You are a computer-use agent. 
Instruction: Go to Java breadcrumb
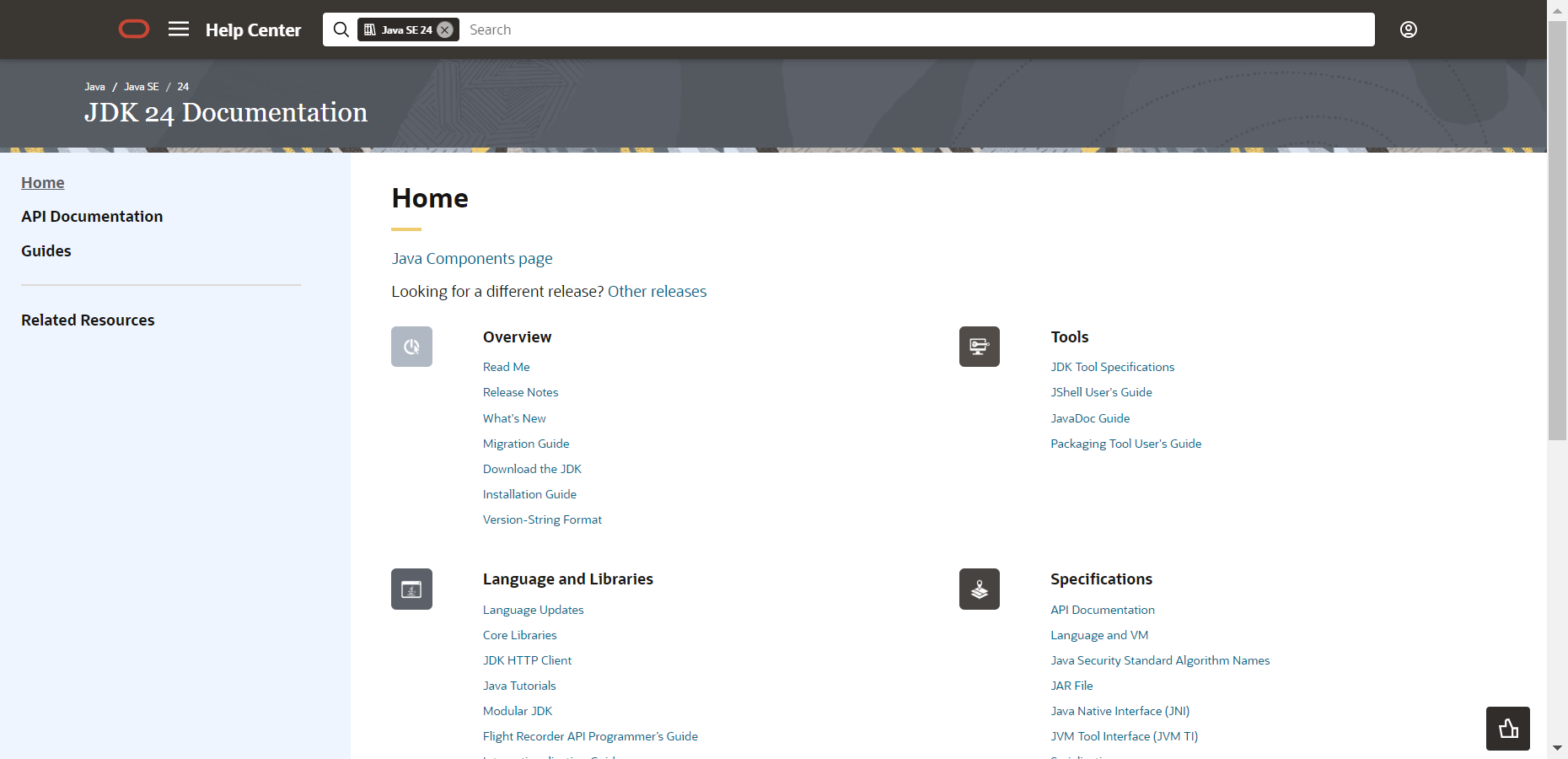tap(94, 87)
